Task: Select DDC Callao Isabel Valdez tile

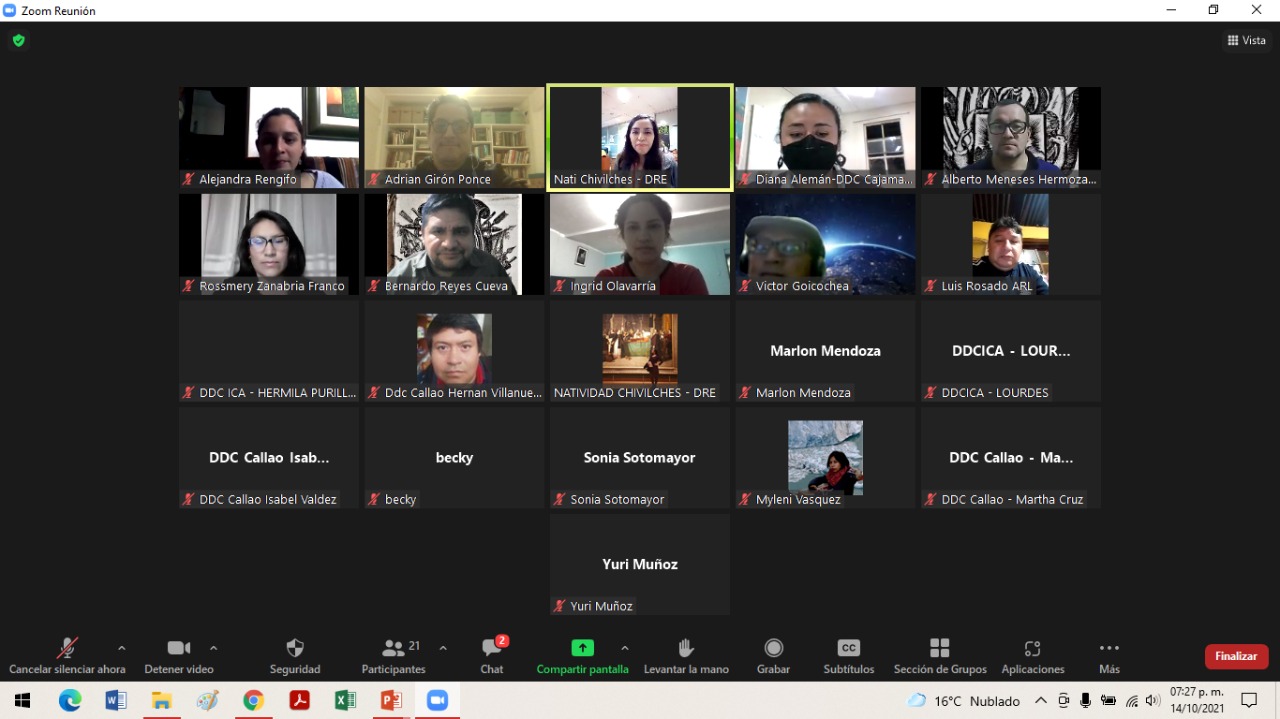Action: [269, 458]
